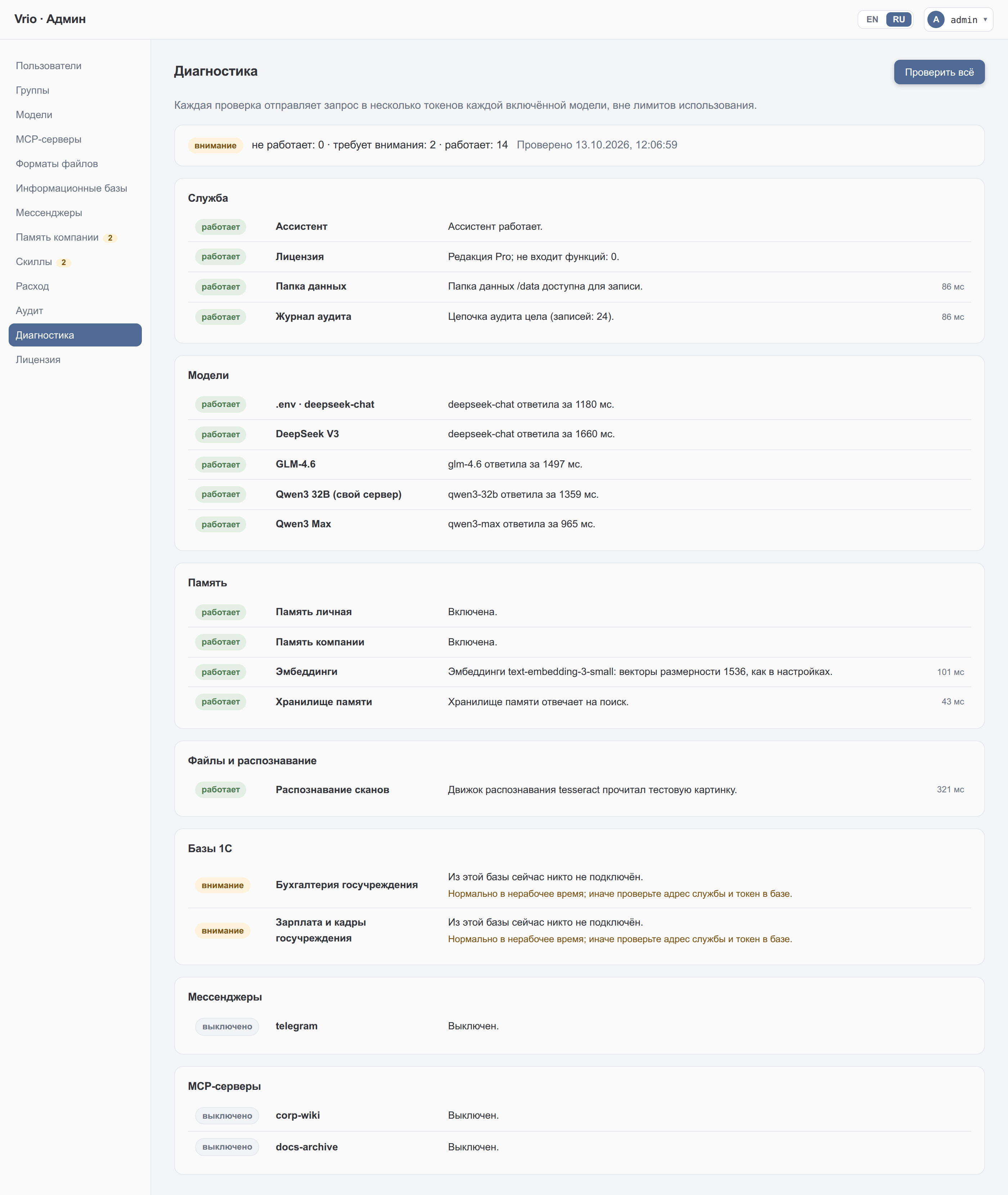Open Память компании sidebar entry
Viewport: 1008px width, 1195px height.
pos(75,237)
